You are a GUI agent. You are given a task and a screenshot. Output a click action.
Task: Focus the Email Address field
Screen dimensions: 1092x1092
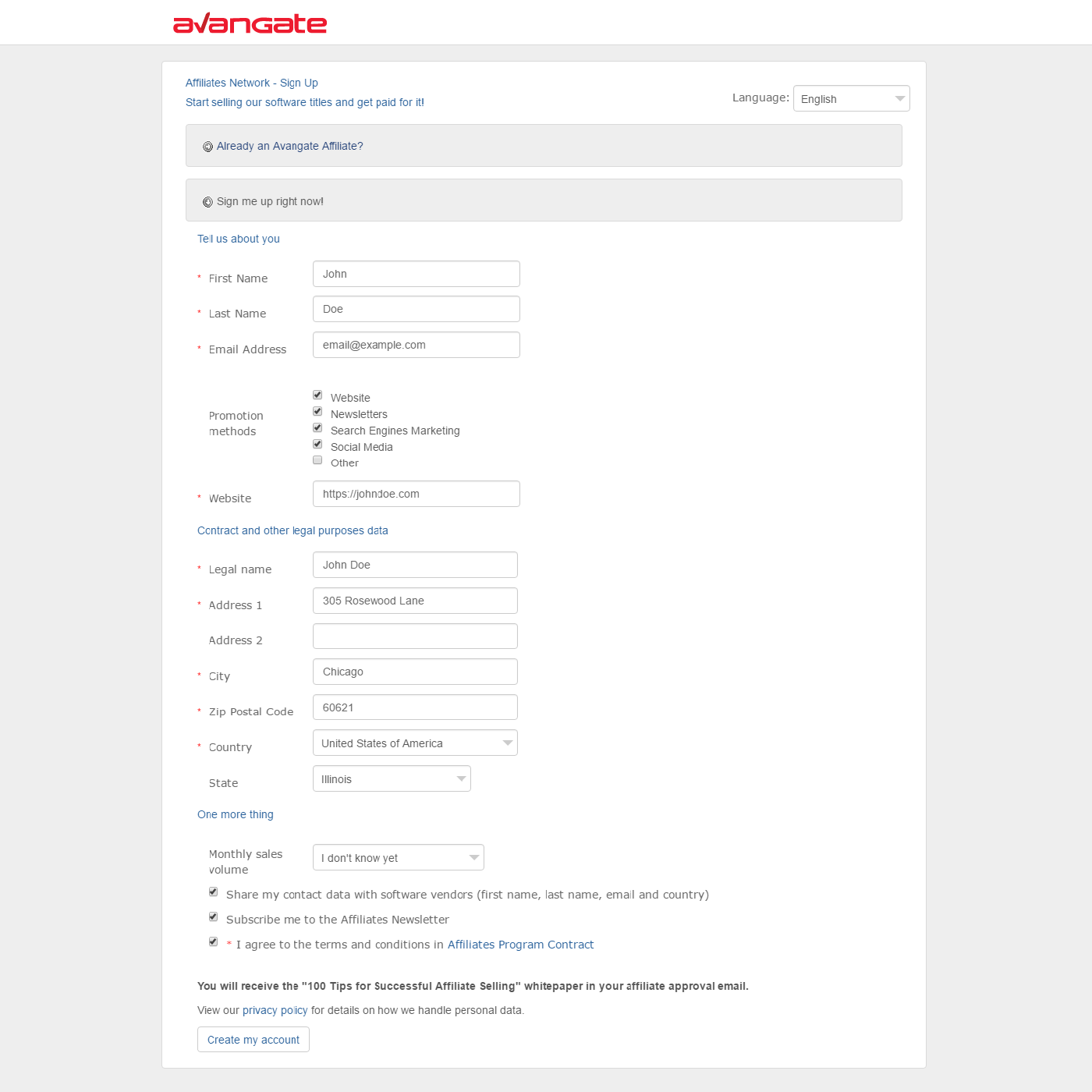(416, 345)
